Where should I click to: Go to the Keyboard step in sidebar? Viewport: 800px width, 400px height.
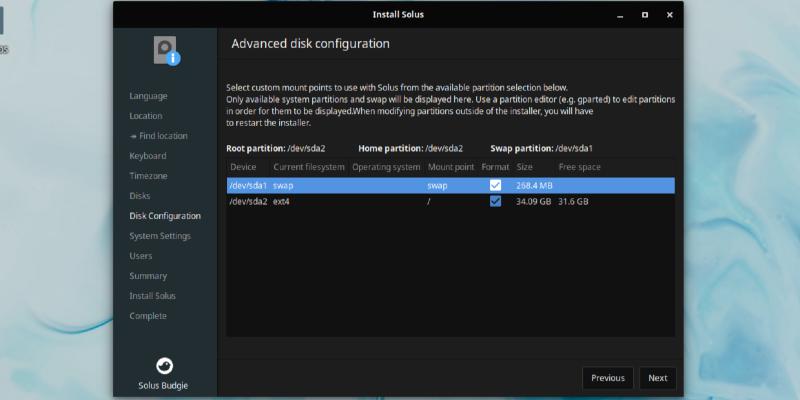pos(148,156)
